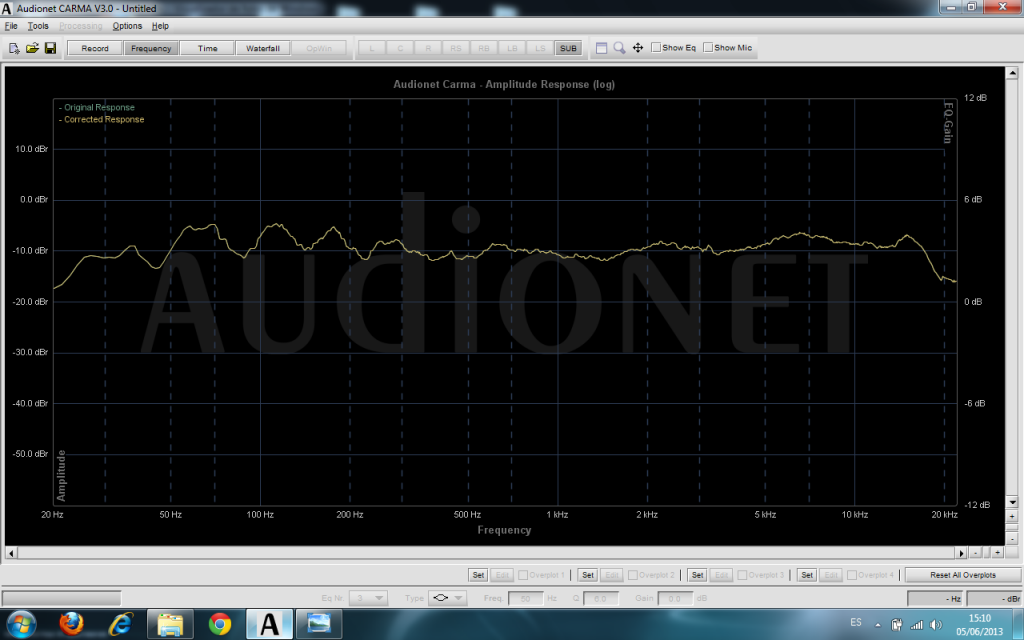Click the New measurement file icon
Image resolution: width=1024 pixels, height=640 pixels.
[x=14, y=48]
